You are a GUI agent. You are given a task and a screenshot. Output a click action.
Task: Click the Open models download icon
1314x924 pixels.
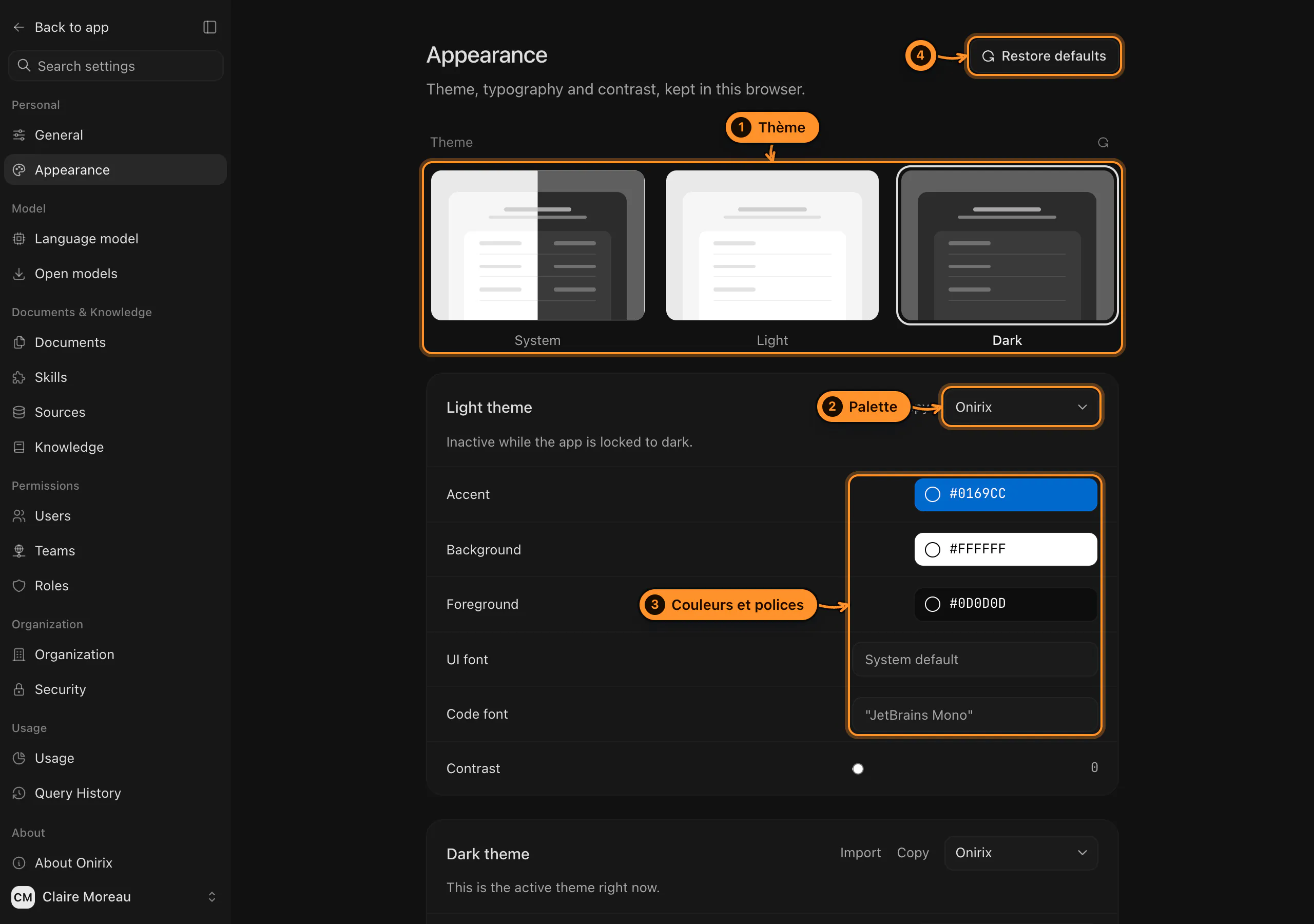point(19,274)
